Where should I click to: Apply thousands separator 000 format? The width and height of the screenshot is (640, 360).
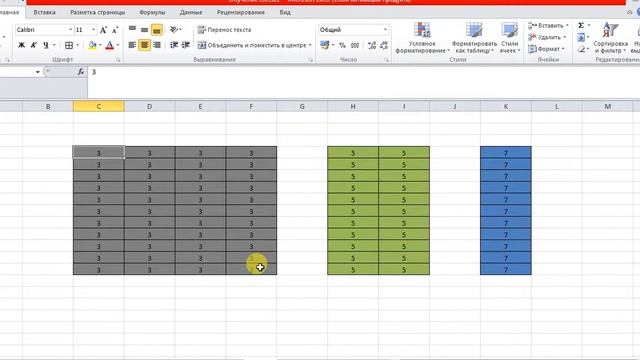coord(355,45)
